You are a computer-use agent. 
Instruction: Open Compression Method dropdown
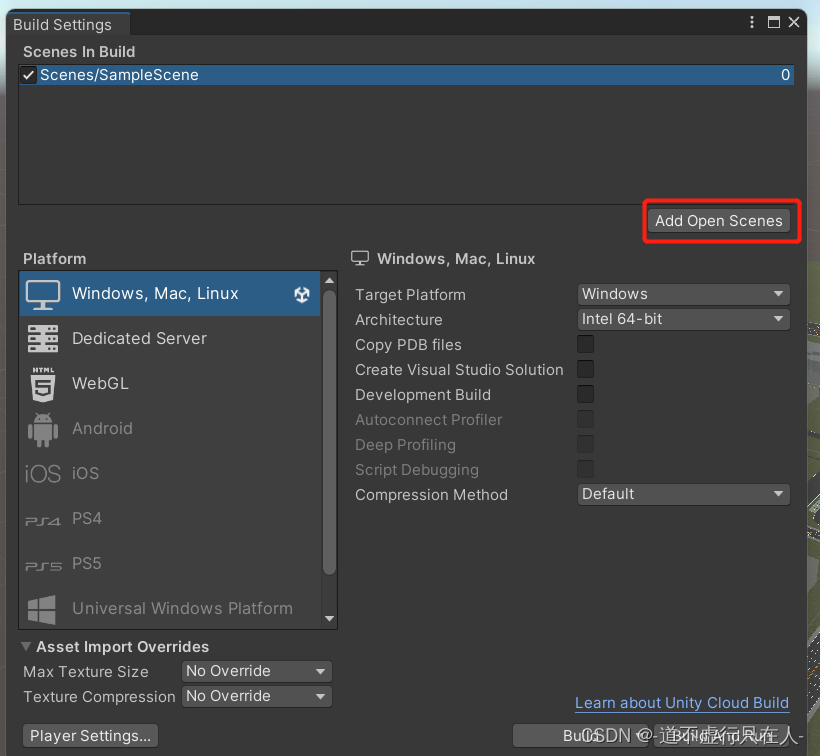pyautogui.click(x=684, y=494)
